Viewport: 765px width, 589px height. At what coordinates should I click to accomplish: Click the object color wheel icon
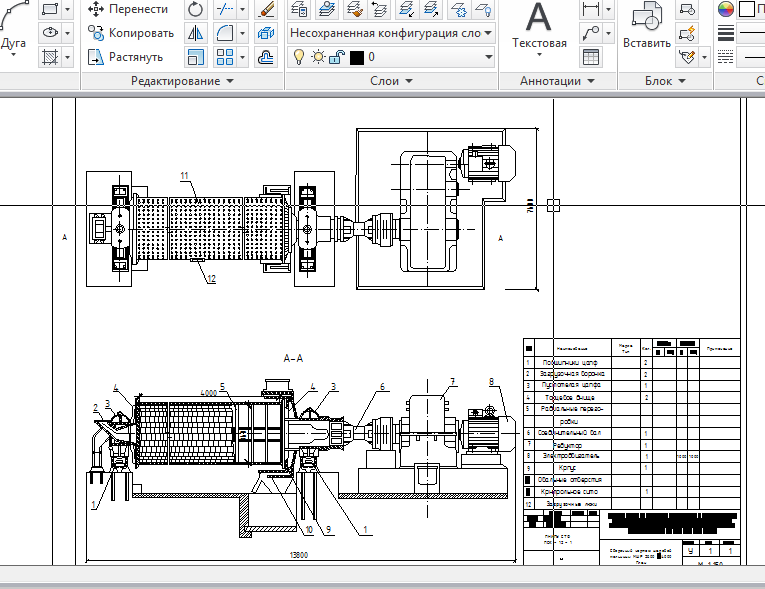[x=726, y=9]
